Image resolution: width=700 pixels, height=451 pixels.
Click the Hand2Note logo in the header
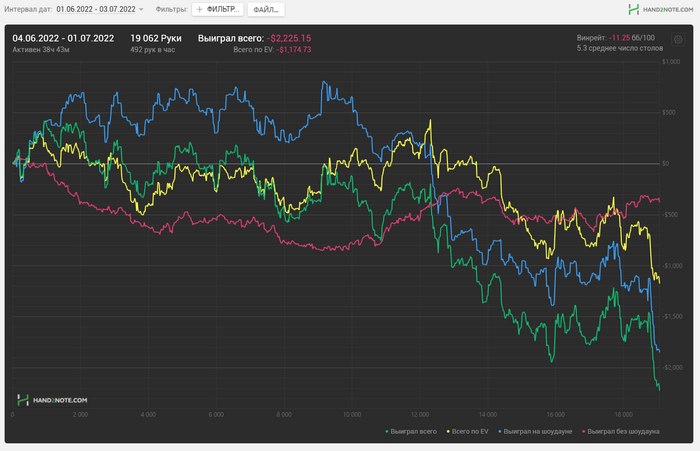pyautogui.click(x=662, y=9)
